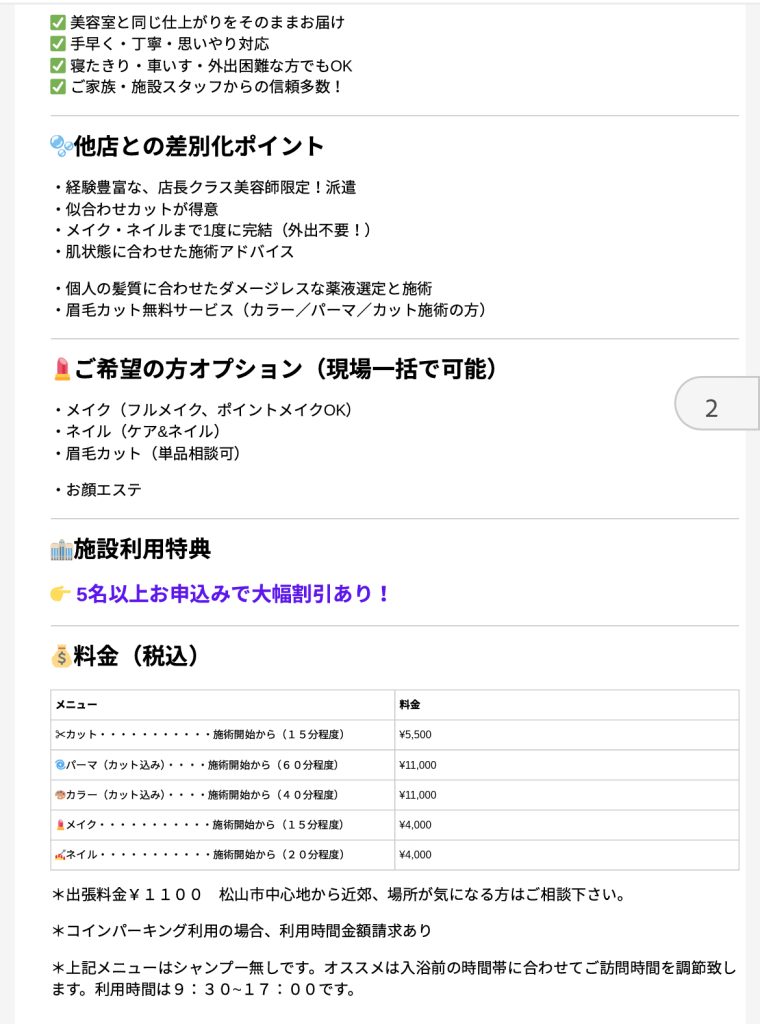
Task: Click the green checkmark beside 美容室と同じ仕上がり
Action: pos(57,22)
